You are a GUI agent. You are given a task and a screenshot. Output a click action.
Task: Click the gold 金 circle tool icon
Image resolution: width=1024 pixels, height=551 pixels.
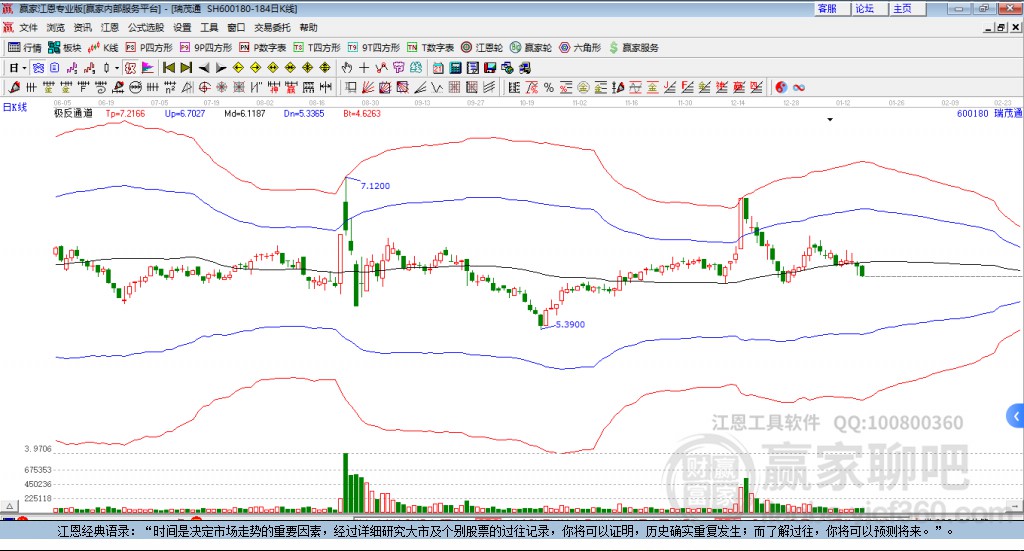click(583, 87)
